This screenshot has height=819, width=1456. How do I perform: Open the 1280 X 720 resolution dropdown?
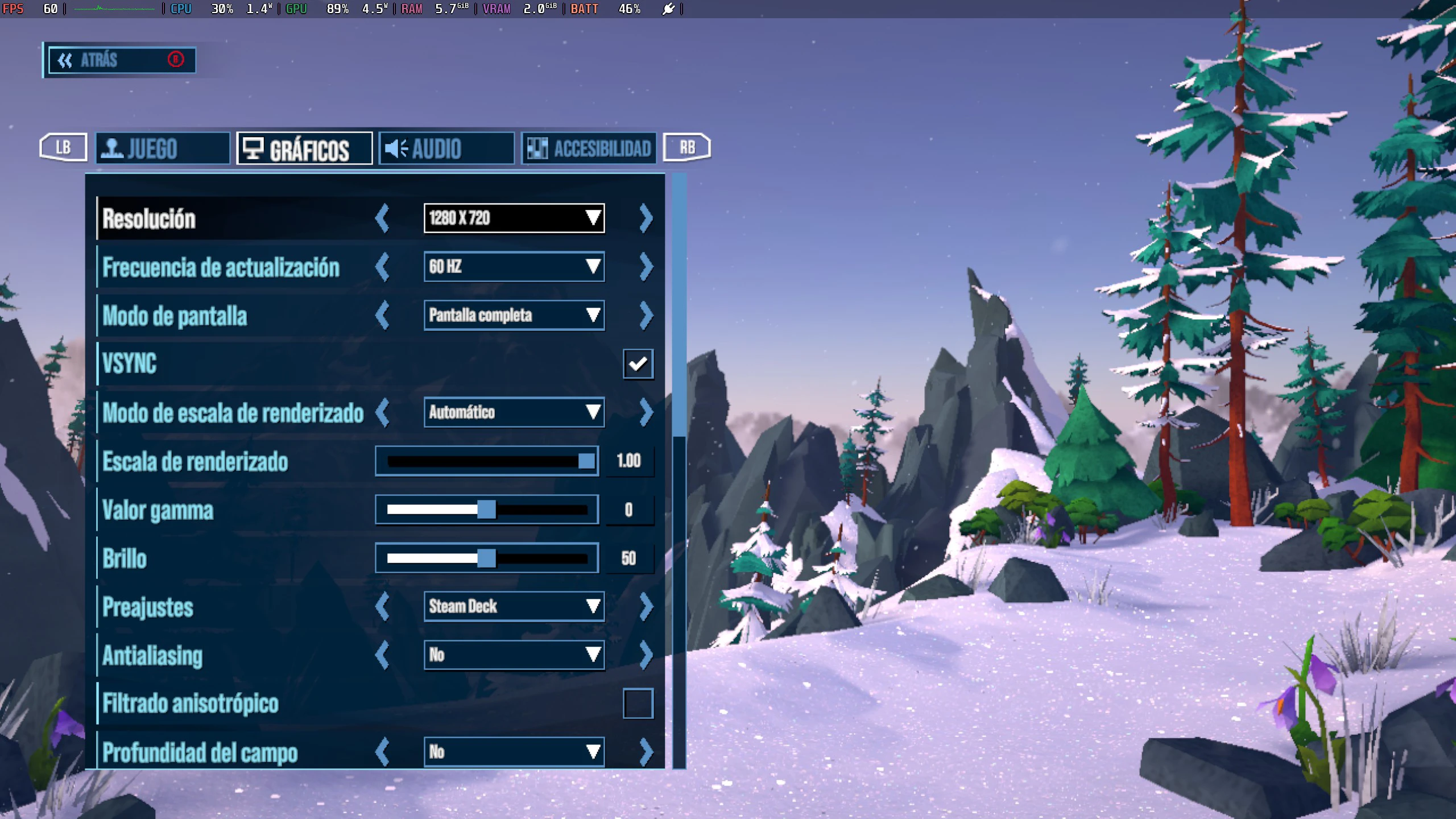pos(514,218)
